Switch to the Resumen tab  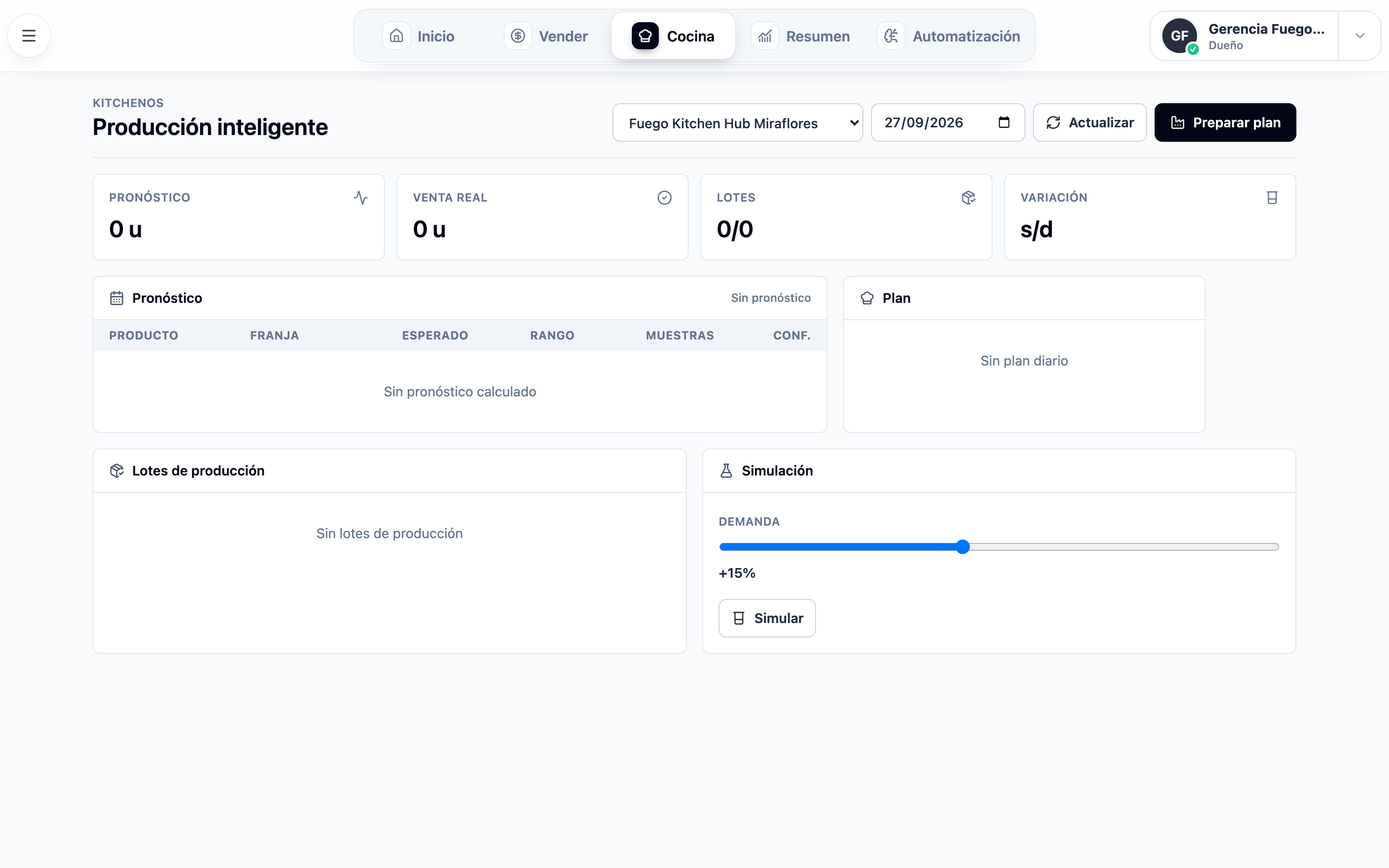(x=801, y=36)
